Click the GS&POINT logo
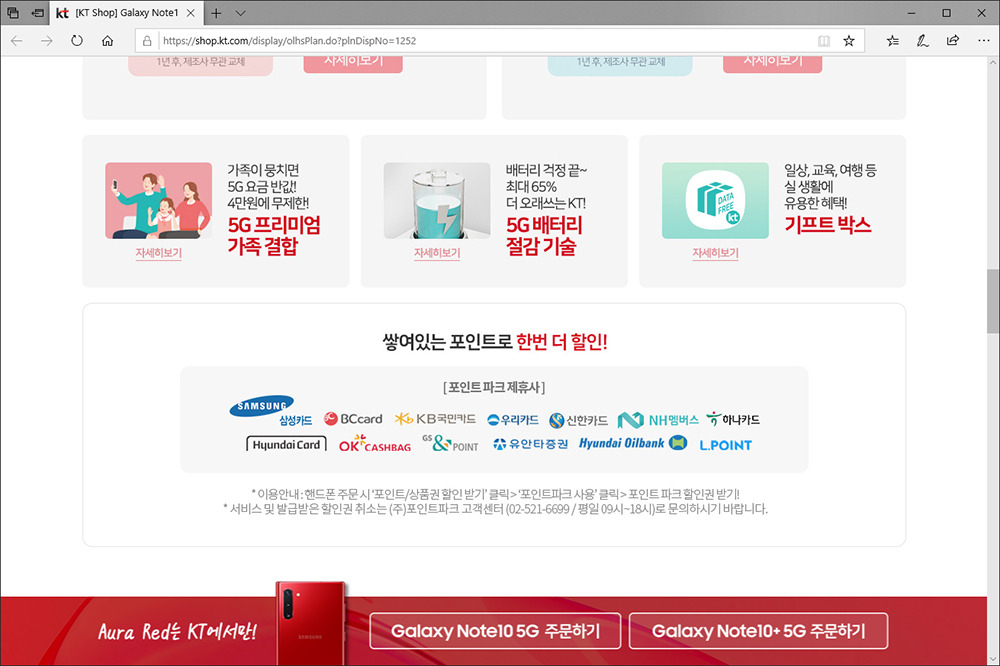Viewport: 1000px width, 666px height. pyautogui.click(x=450, y=443)
